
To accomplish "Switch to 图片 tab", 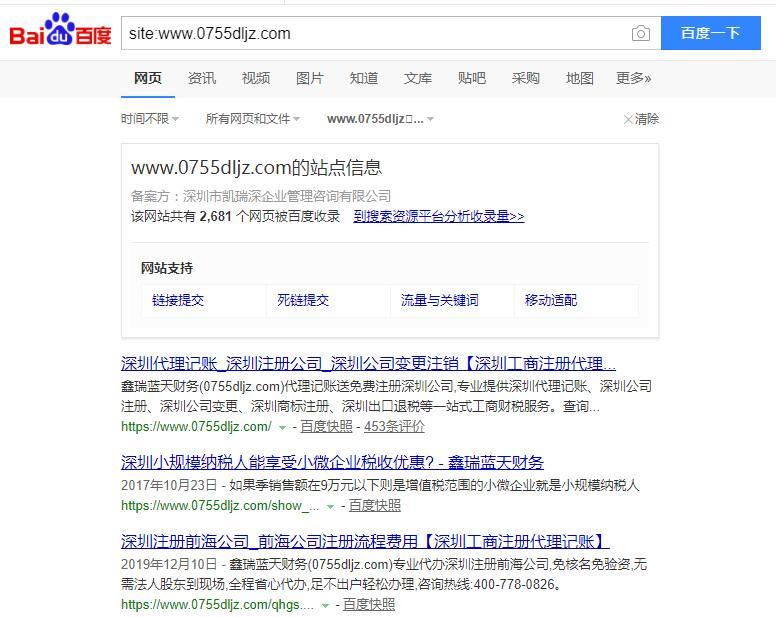I will 309,78.
